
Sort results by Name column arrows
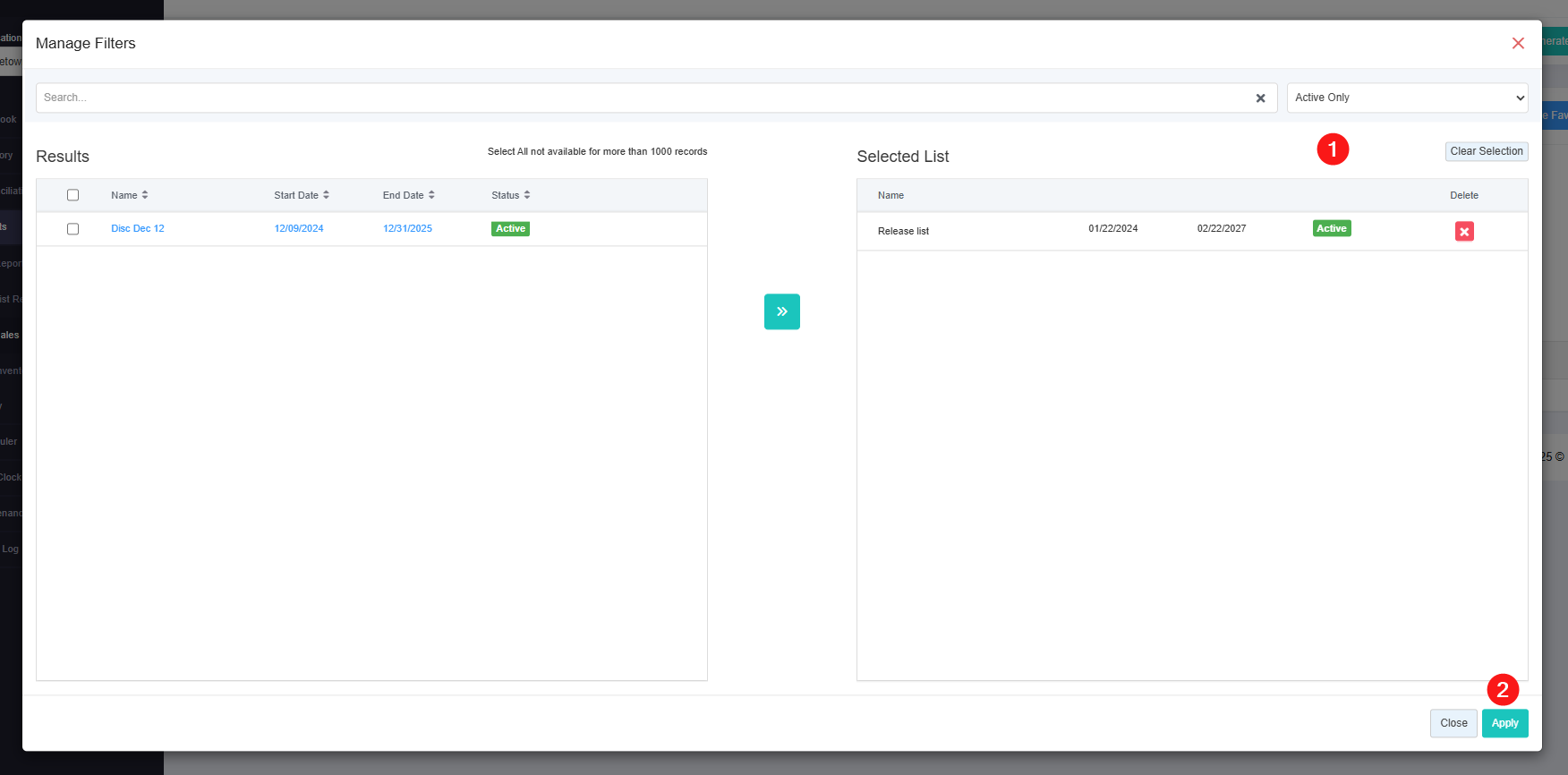tap(145, 195)
